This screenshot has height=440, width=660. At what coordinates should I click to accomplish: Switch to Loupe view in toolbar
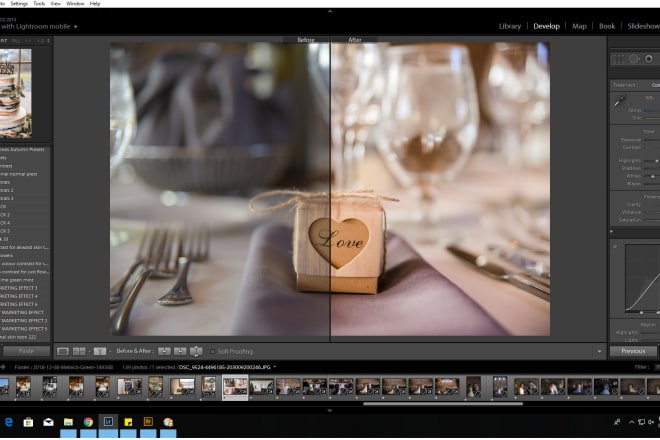pyautogui.click(x=63, y=351)
